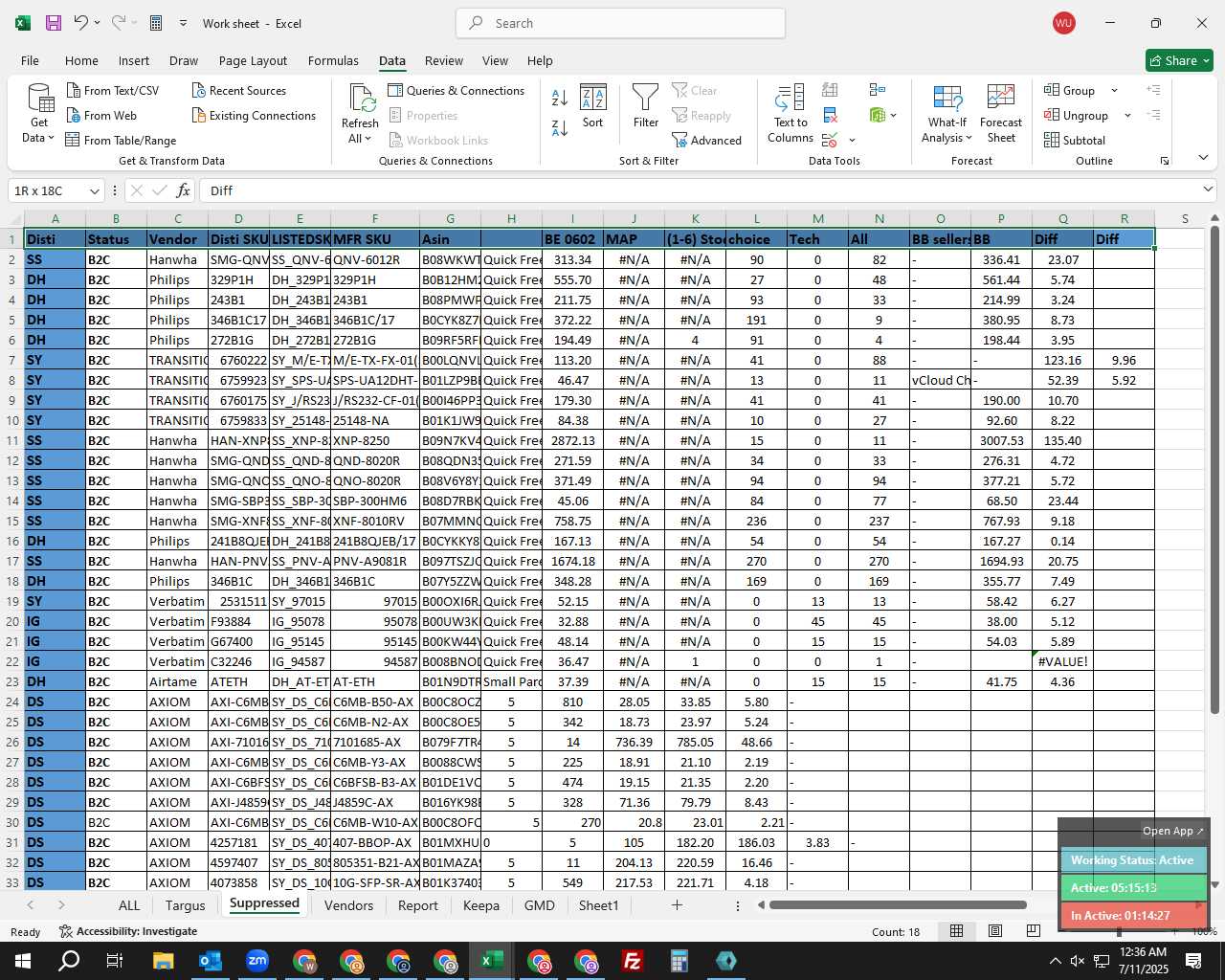1225x980 pixels.
Task: Switch to Page Layout view in status bar
Action: [995, 931]
